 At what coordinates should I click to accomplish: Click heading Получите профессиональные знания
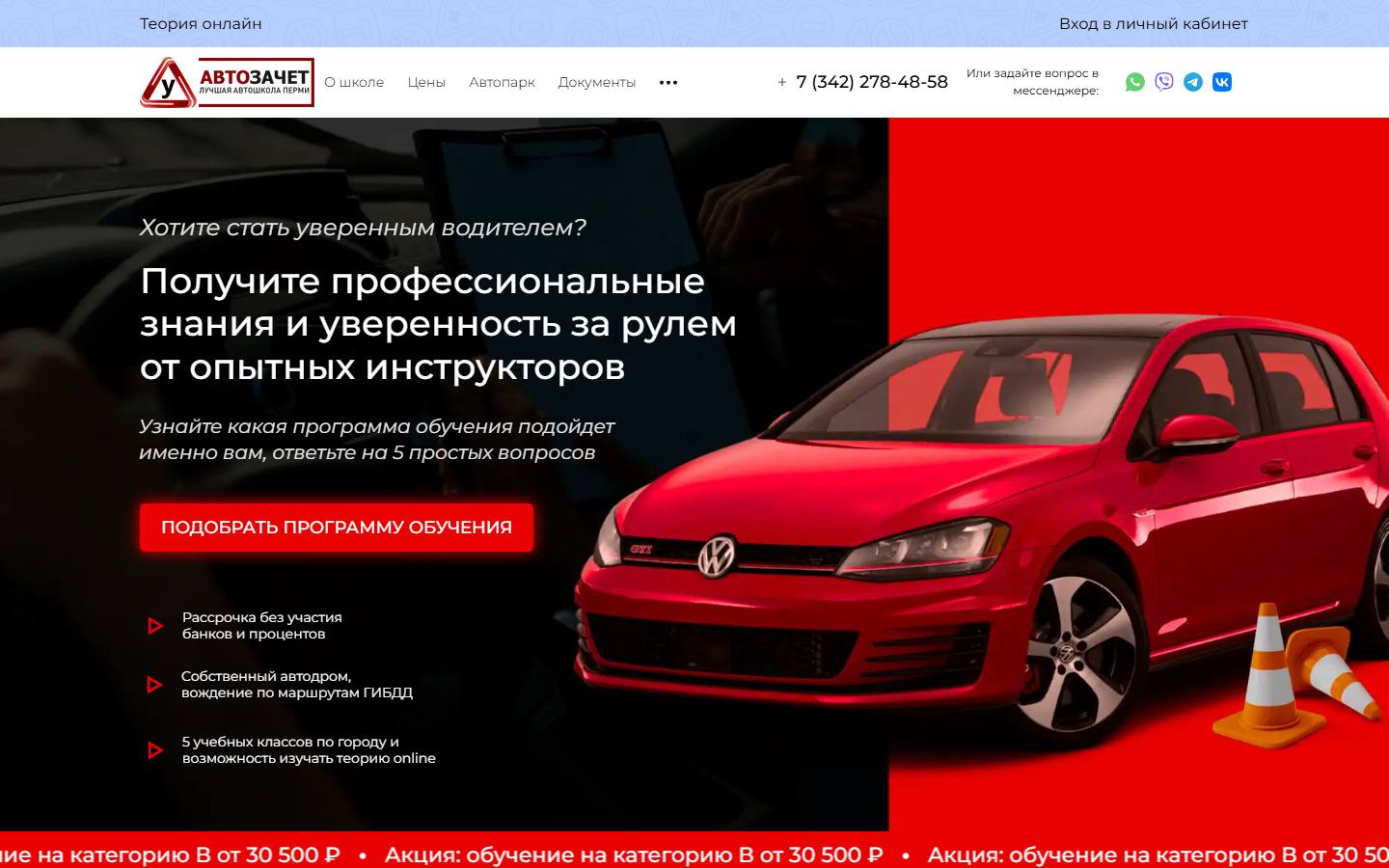(438, 324)
